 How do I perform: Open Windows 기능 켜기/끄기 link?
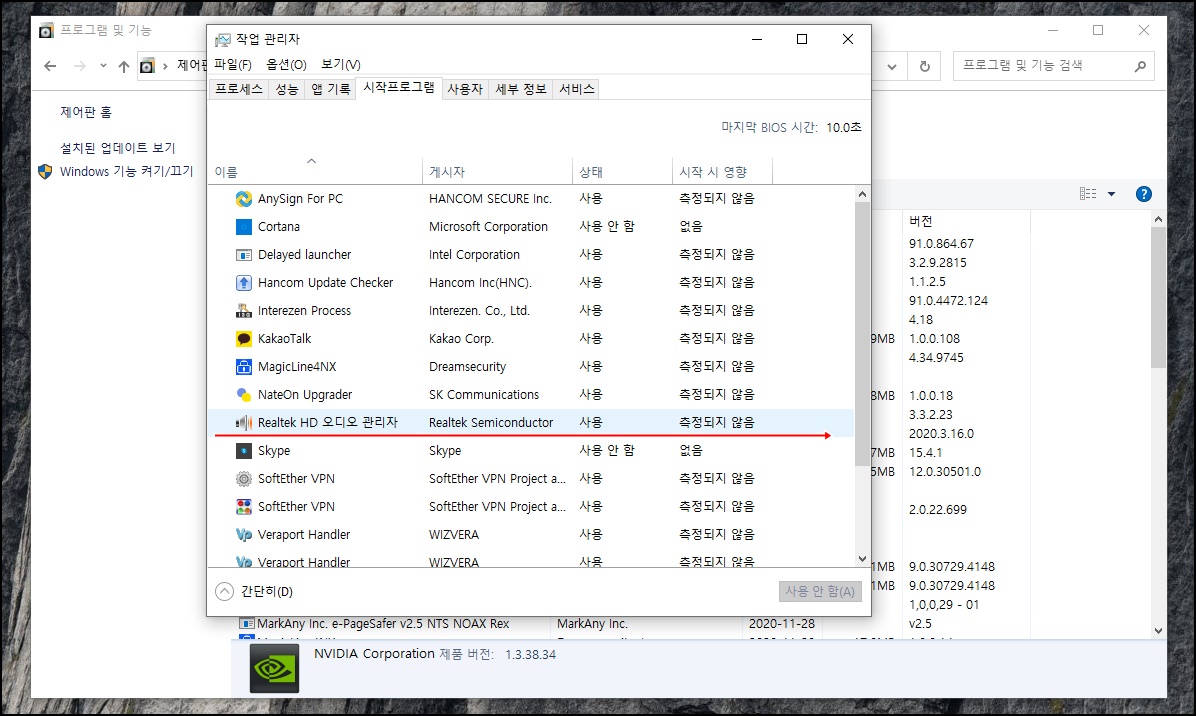tap(127, 172)
